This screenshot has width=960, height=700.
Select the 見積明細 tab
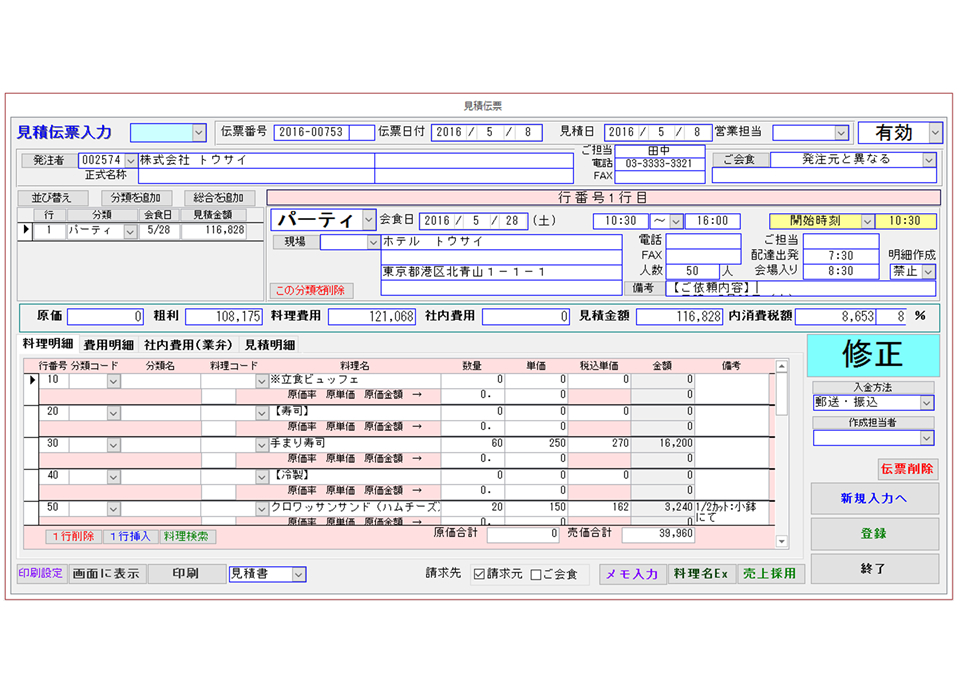click(270, 345)
